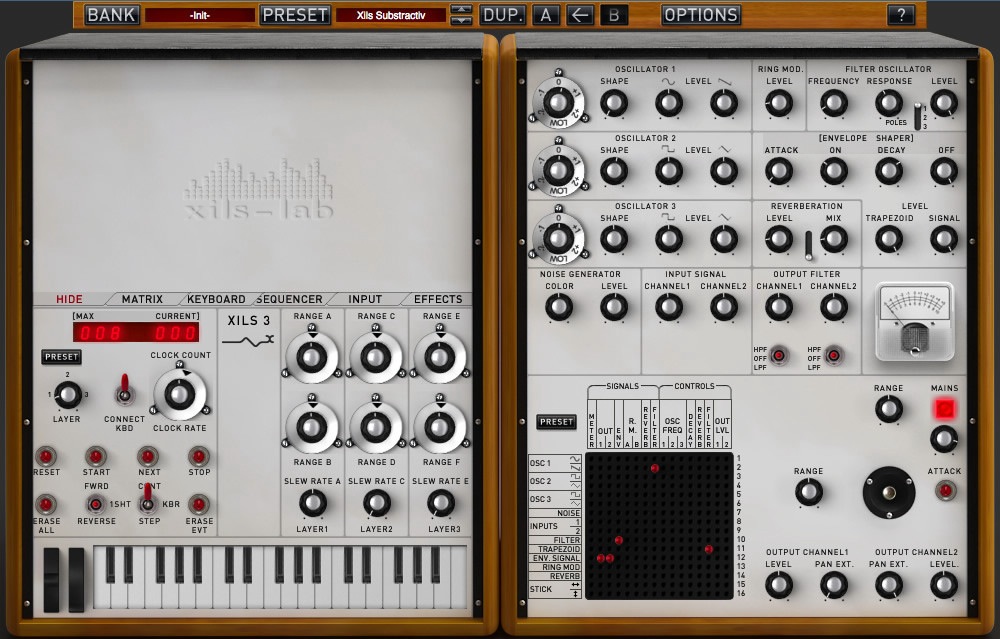Toggle the red MAINS power switch
The image size is (1000, 639).
[944, 409]
